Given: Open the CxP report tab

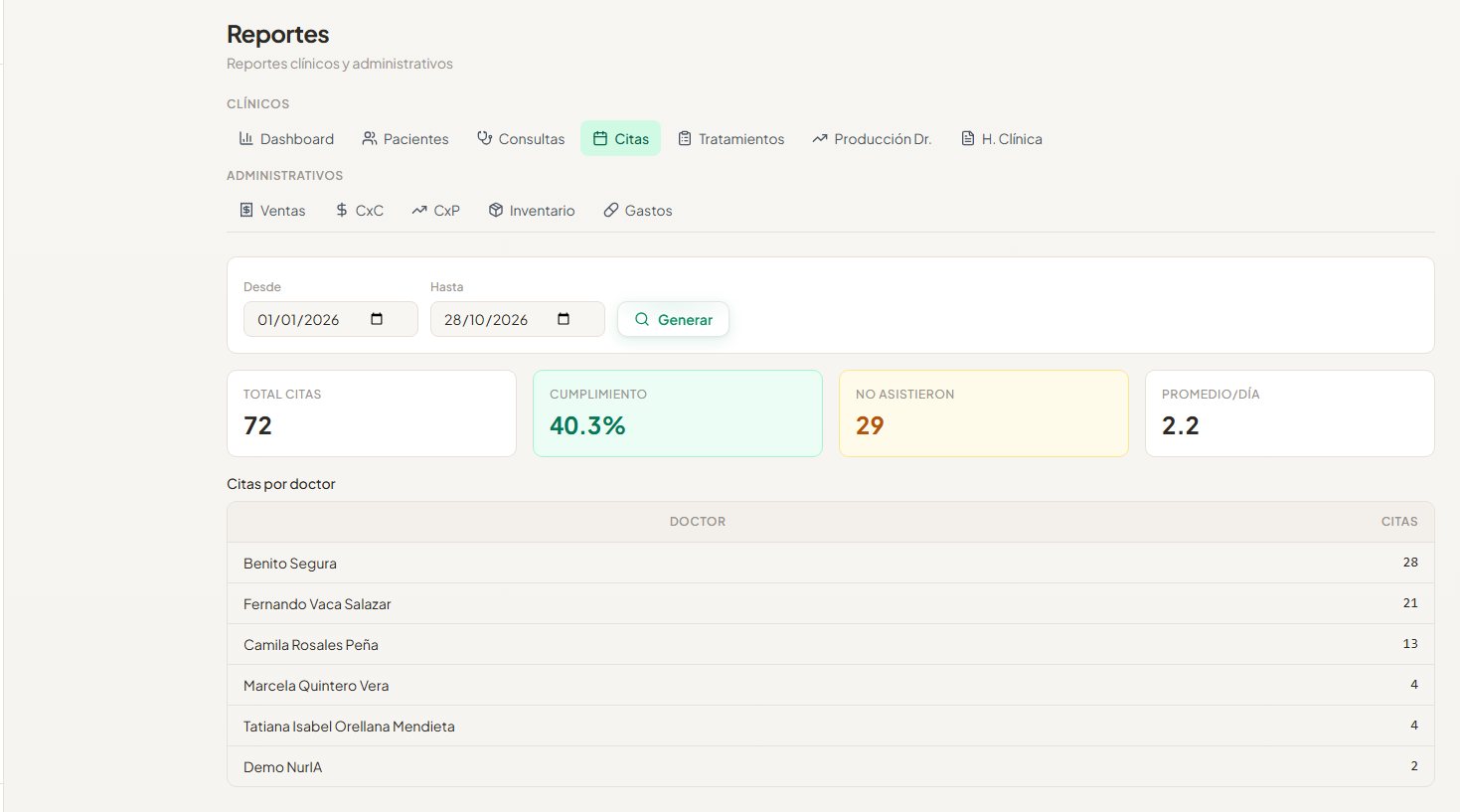Looking at the screenshot, I should (436, 211).
